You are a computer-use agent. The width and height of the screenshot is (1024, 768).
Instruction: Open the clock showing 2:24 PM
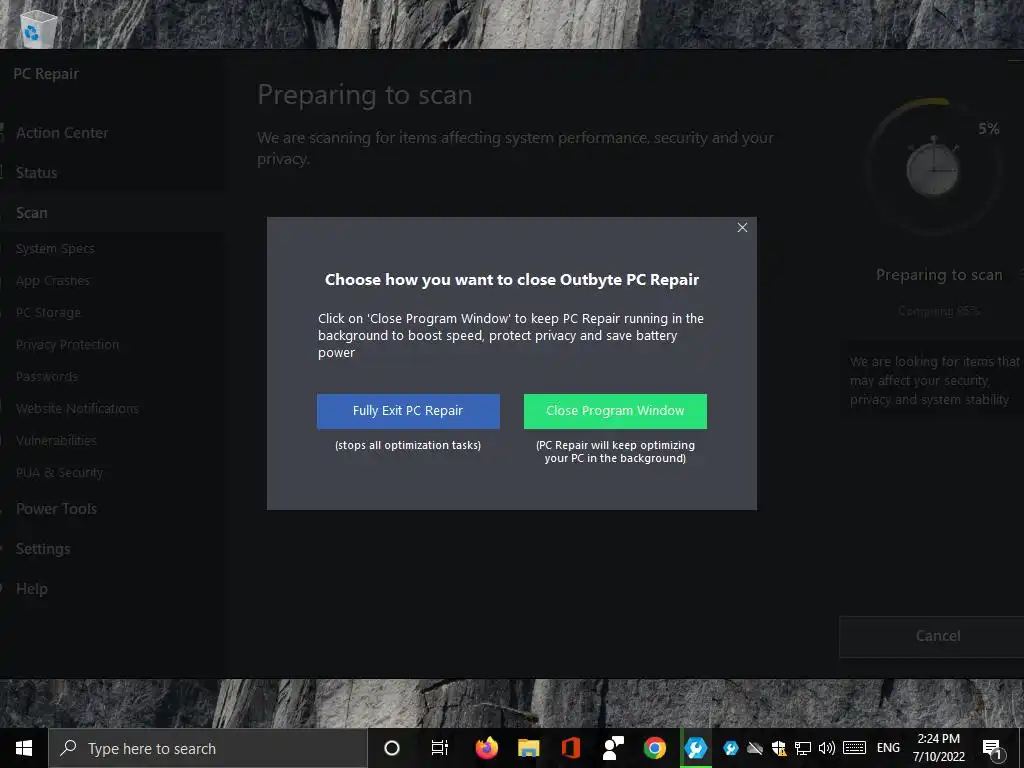[938, 748]
